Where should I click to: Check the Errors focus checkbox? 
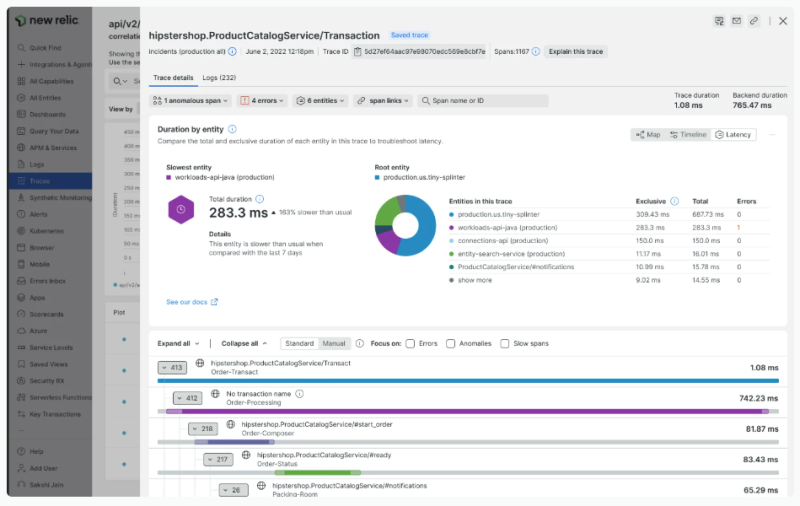(410, 344)
